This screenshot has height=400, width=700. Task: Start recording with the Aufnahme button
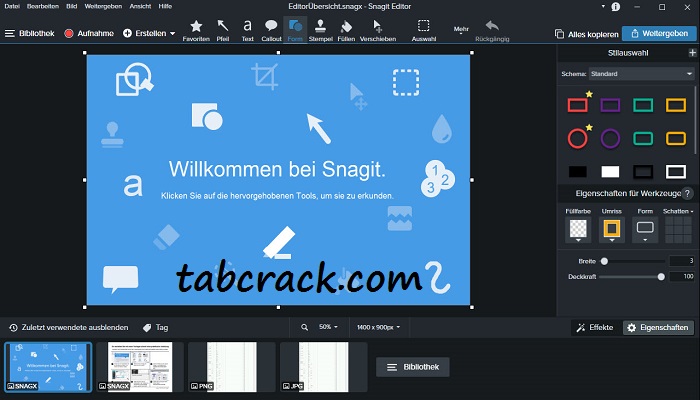click(89, 33)
